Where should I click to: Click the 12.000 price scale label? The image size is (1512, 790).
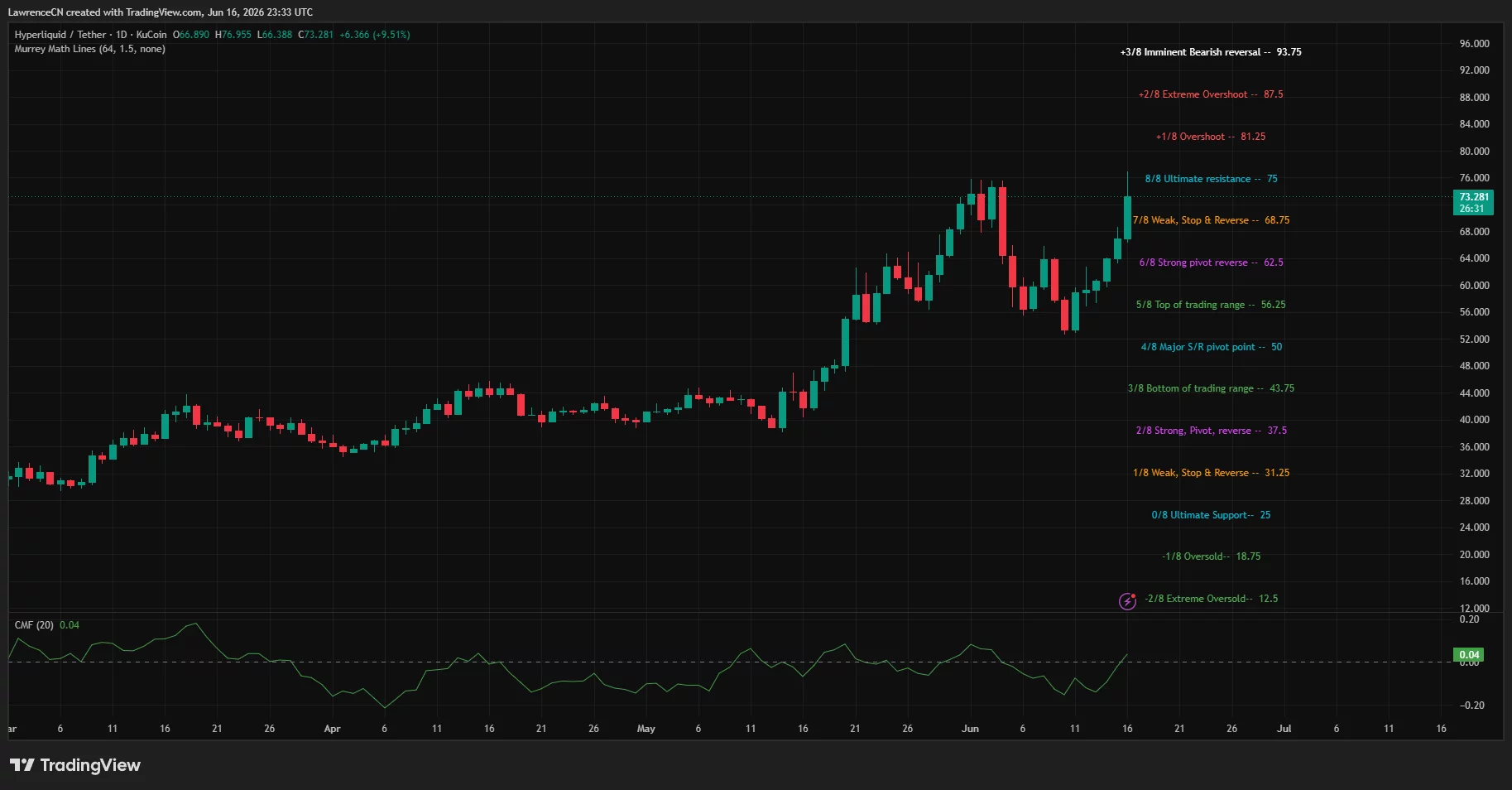[x=1474, y=608]
